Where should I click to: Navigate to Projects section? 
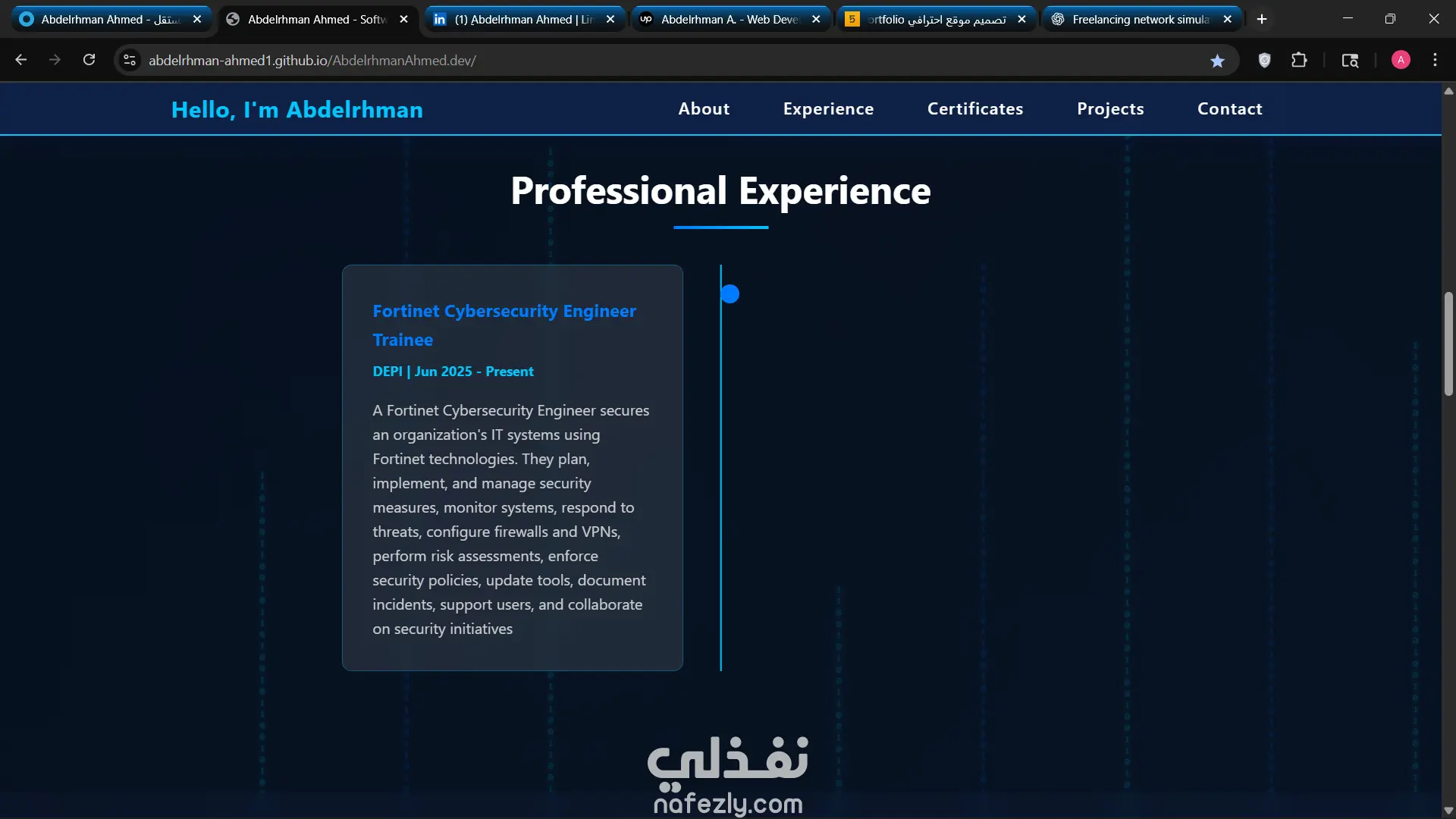1110,108
